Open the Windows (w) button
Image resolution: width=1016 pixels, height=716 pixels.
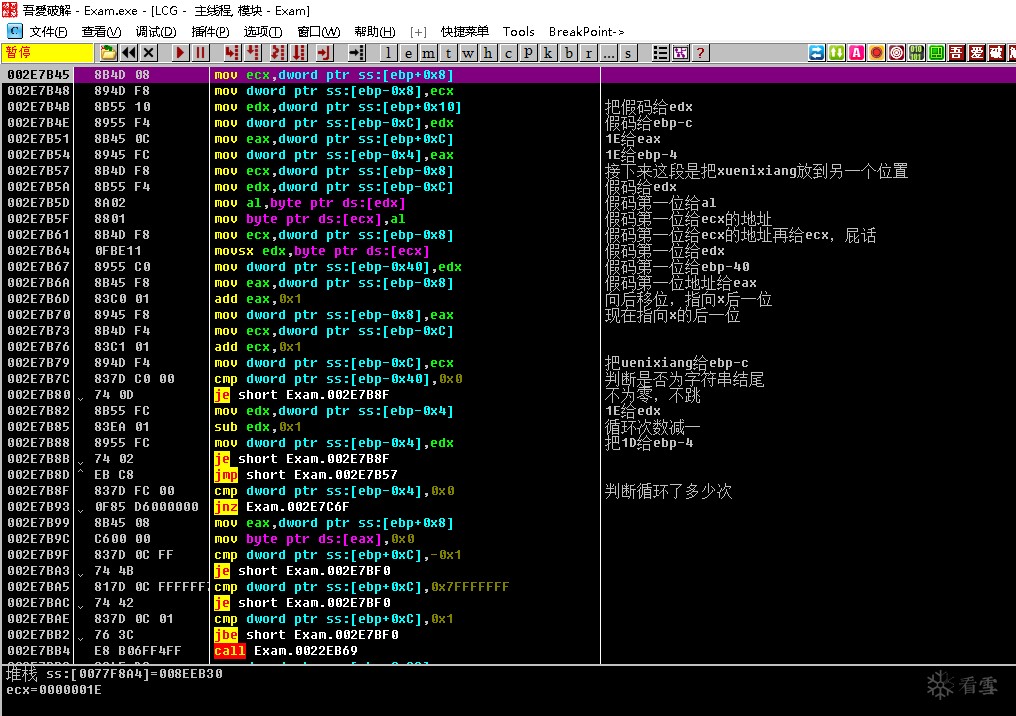coord(468,53)
